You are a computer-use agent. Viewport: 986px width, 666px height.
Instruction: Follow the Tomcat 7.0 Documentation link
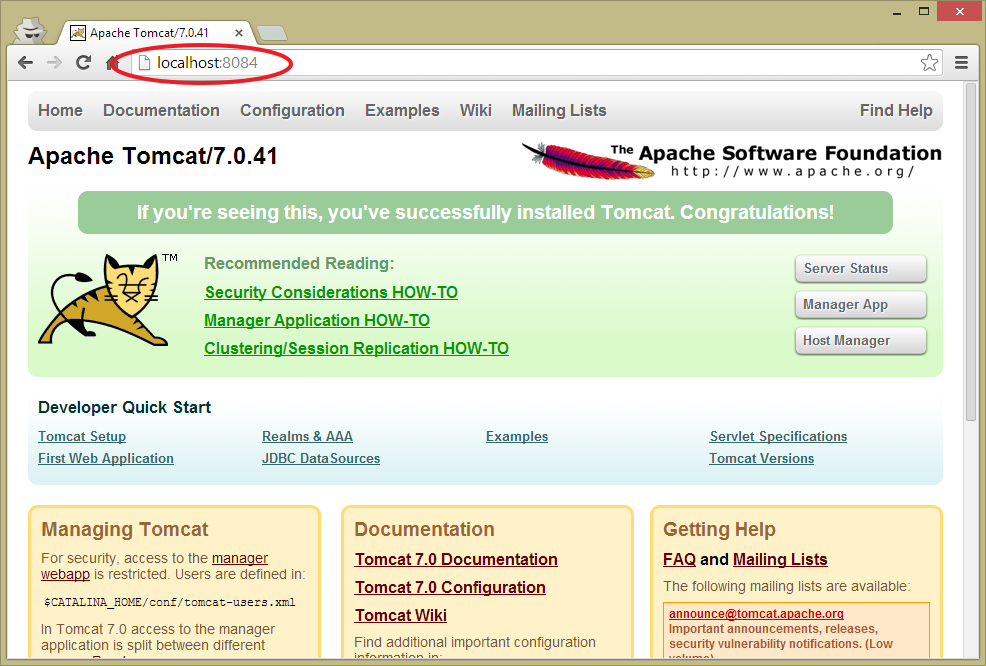[x=456, y=560]
